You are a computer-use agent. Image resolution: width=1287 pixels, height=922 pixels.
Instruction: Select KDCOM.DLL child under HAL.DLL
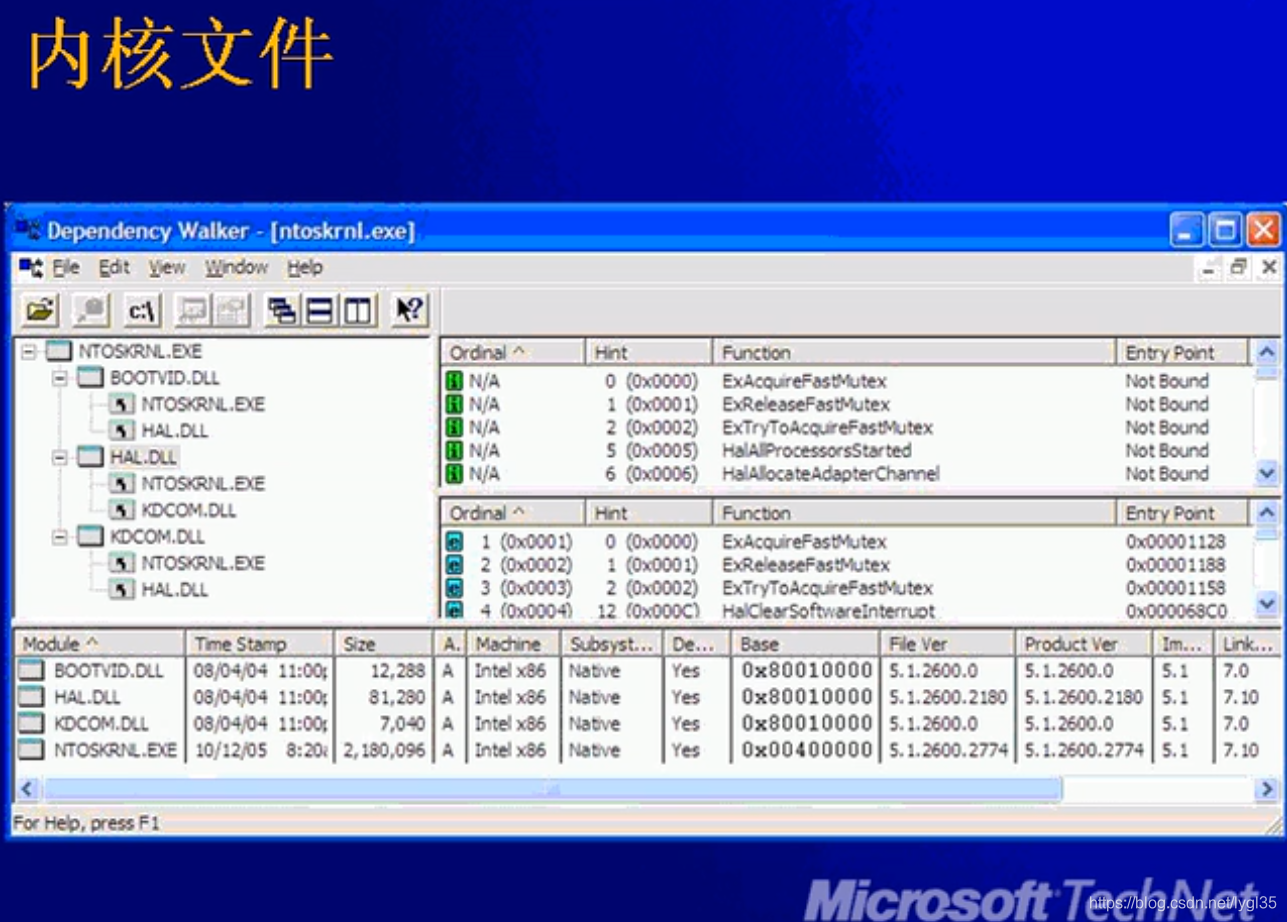[189, 510]
